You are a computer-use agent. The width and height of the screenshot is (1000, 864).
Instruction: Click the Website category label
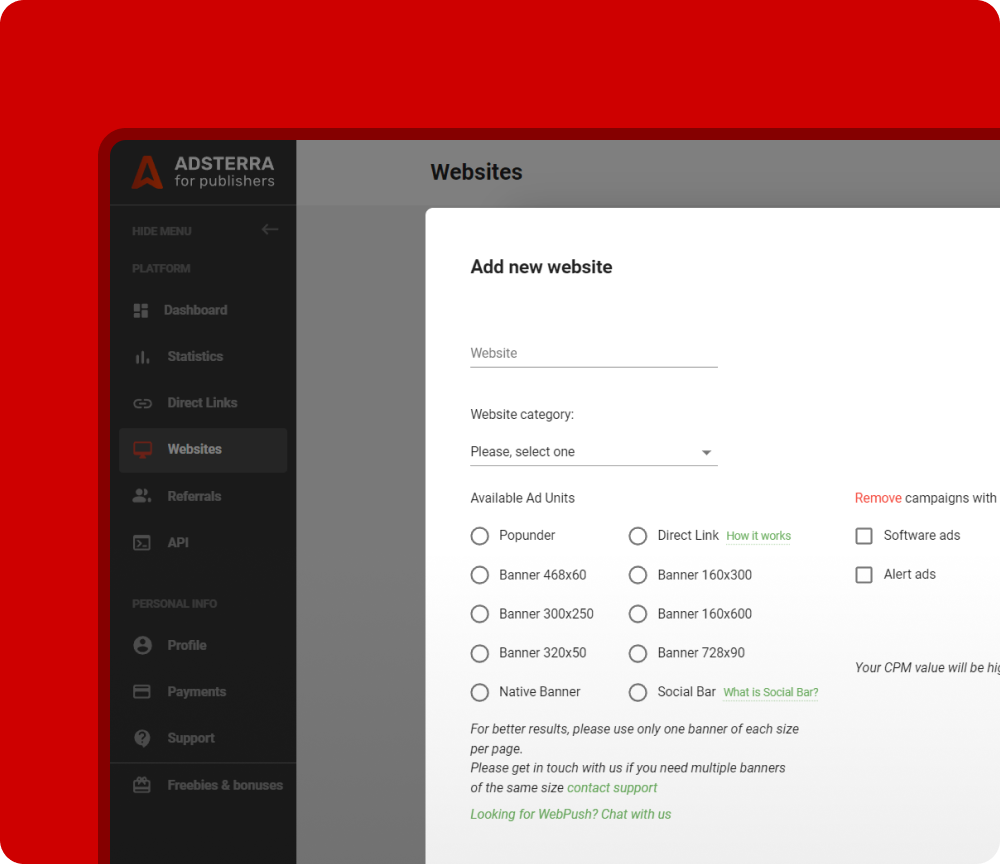pos(522,414)
